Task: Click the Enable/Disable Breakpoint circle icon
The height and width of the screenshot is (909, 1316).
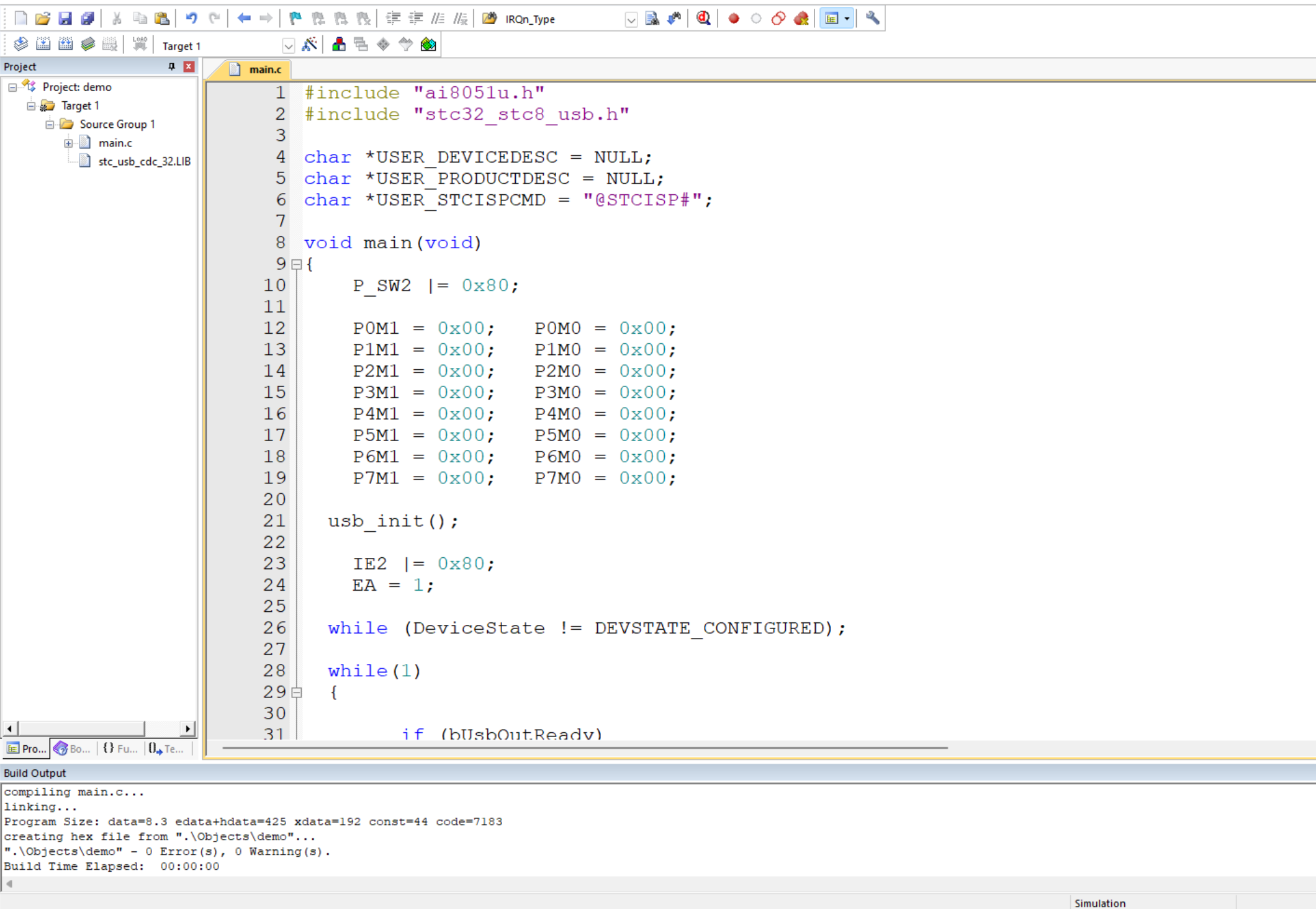Action: 756,19
